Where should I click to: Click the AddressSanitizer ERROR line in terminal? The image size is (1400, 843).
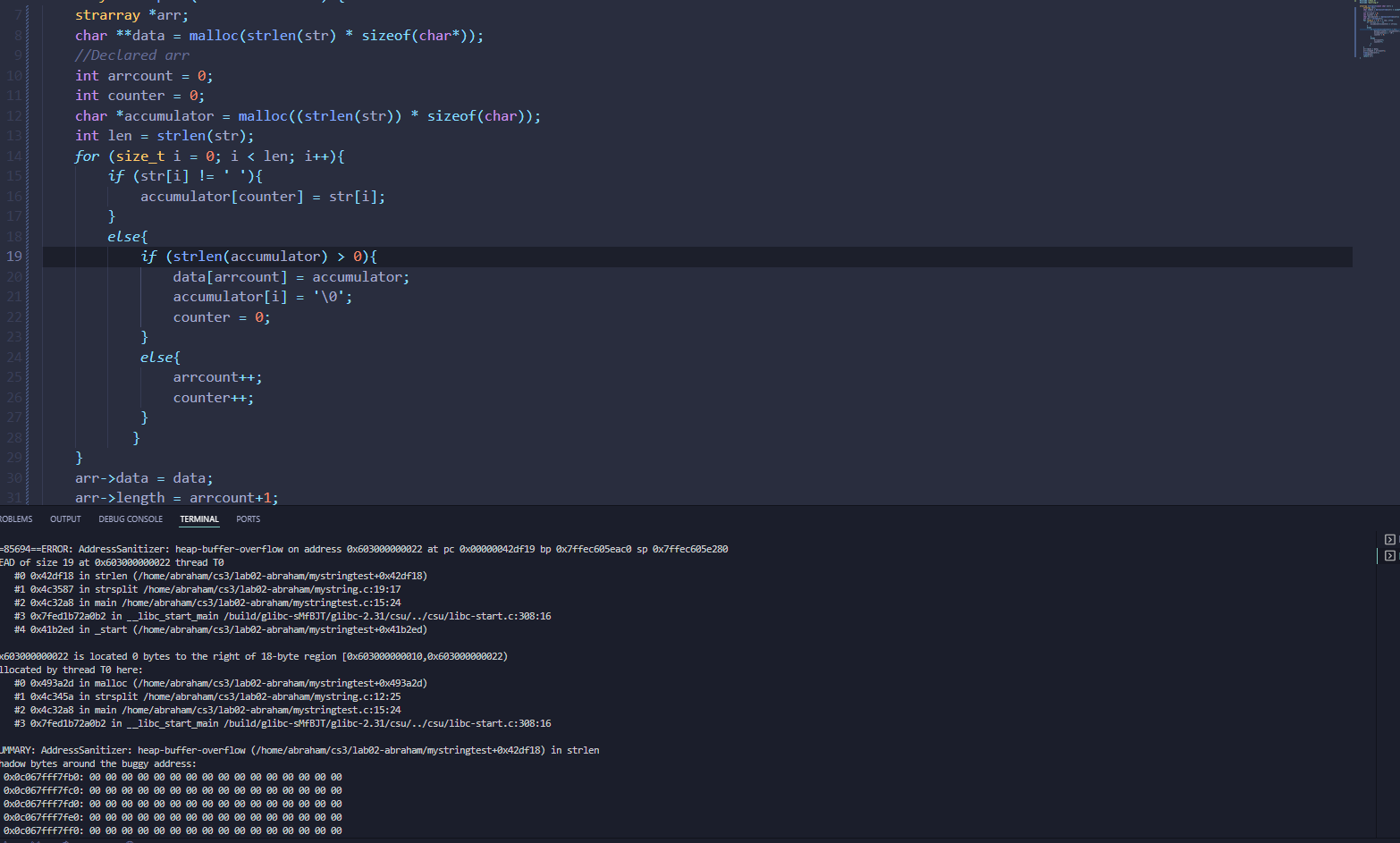pyautogui.click(x=358, y=550)
